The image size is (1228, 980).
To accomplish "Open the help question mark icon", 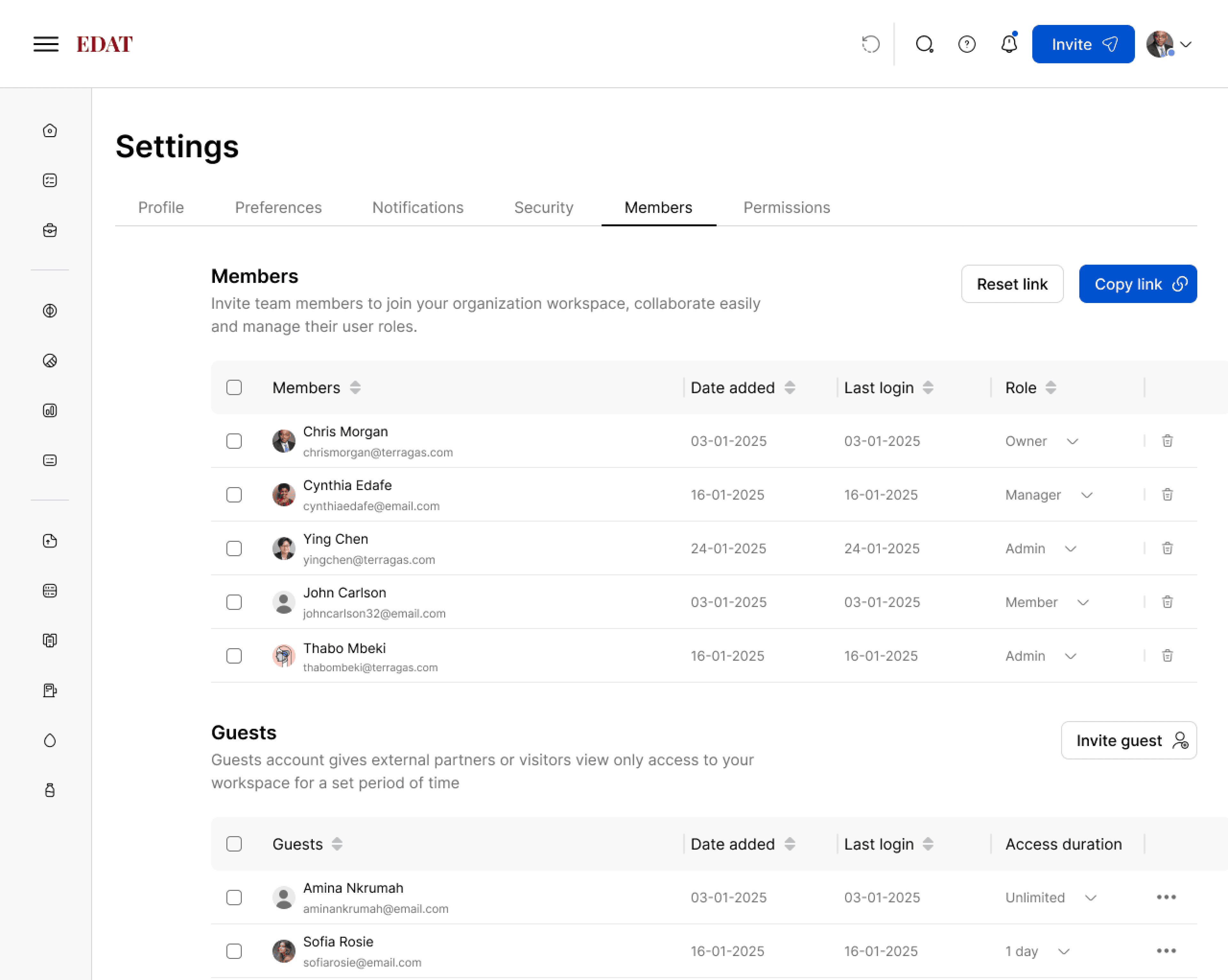I will pyautogui.click(x=966, y=44).
